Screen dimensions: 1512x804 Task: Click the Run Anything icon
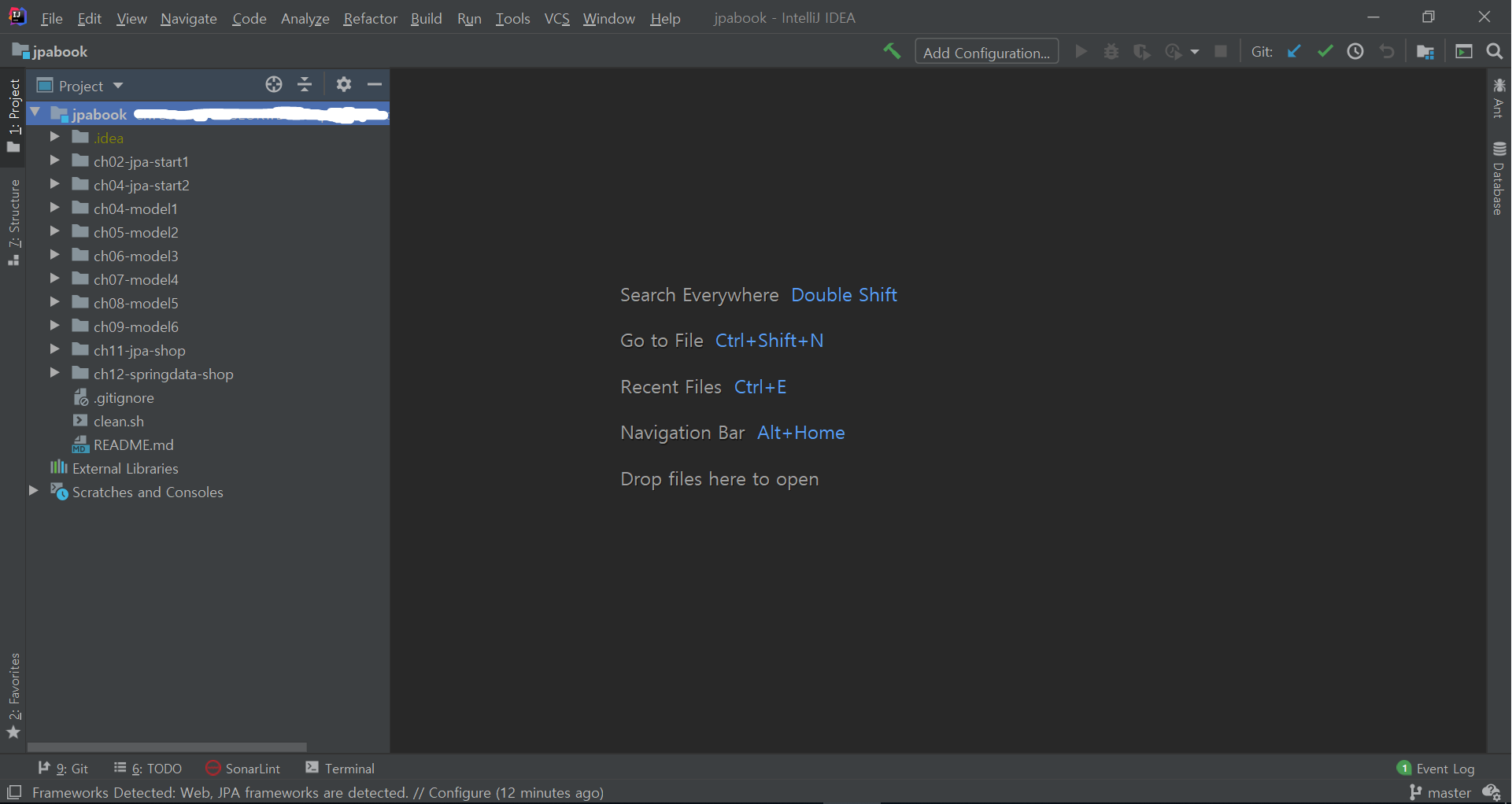1464,52
